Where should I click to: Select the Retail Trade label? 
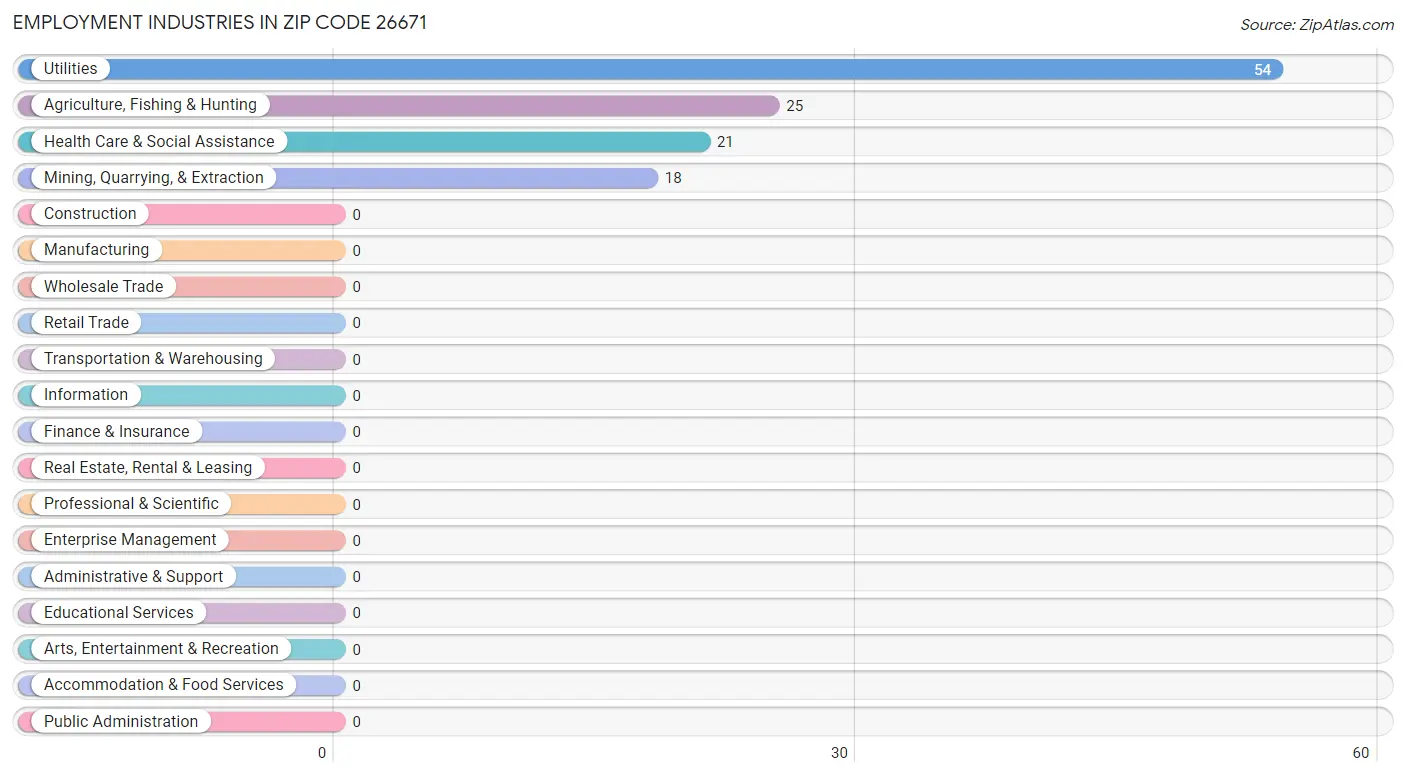coord(86,322)
